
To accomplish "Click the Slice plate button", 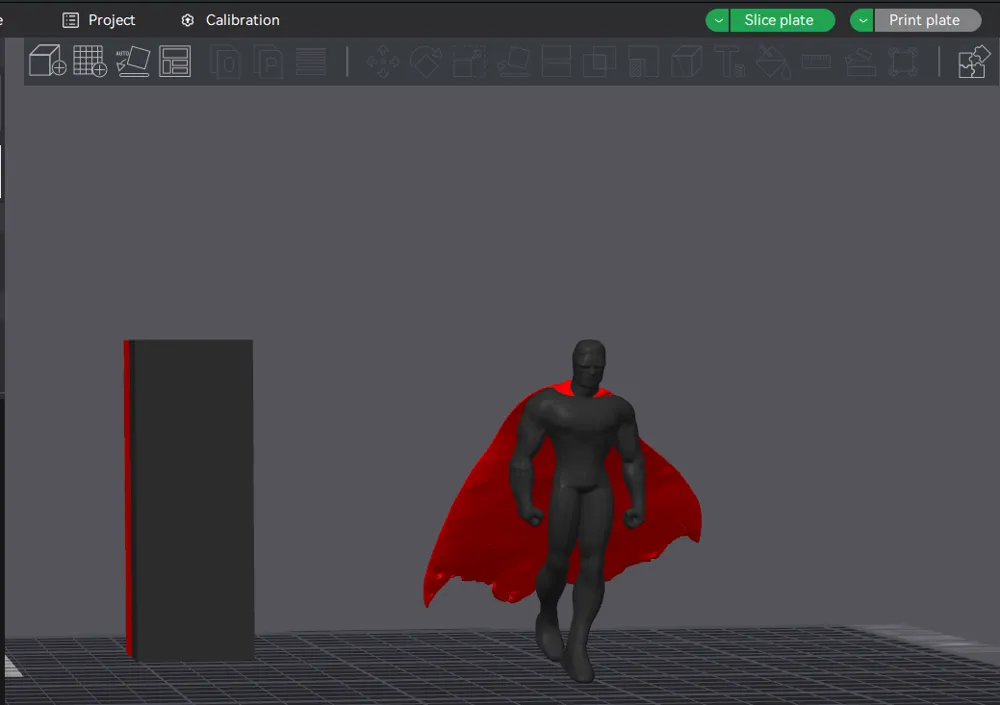I will [x=782, y=20].
